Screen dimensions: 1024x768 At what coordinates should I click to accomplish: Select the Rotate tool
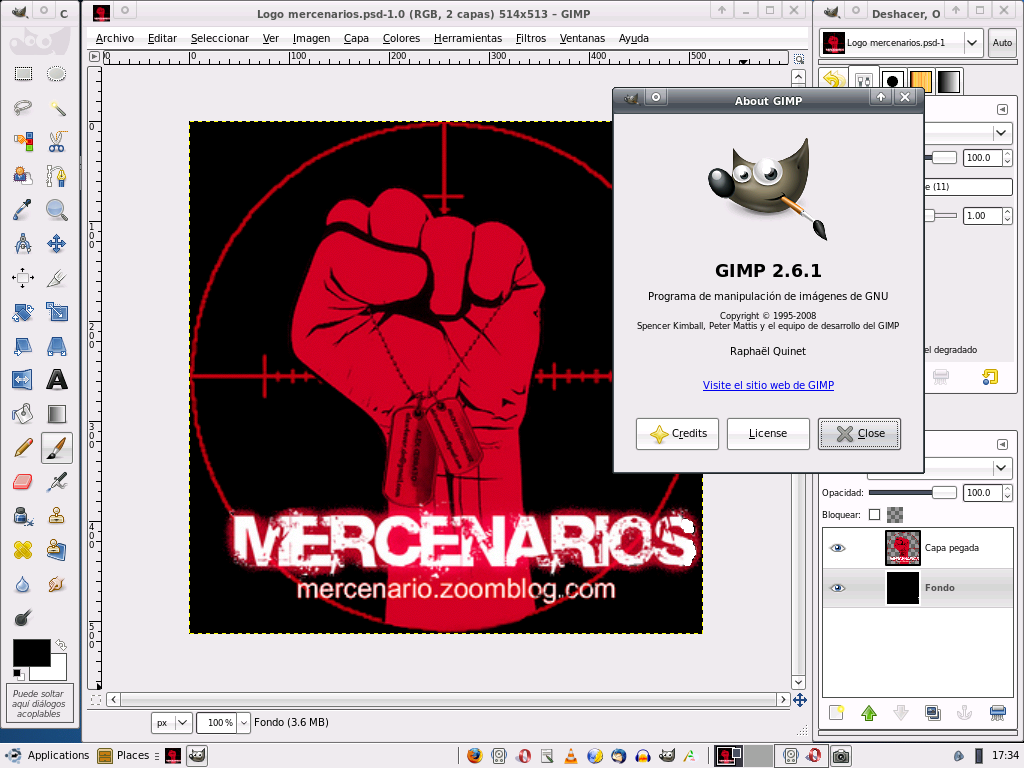(x=23, y=312)
